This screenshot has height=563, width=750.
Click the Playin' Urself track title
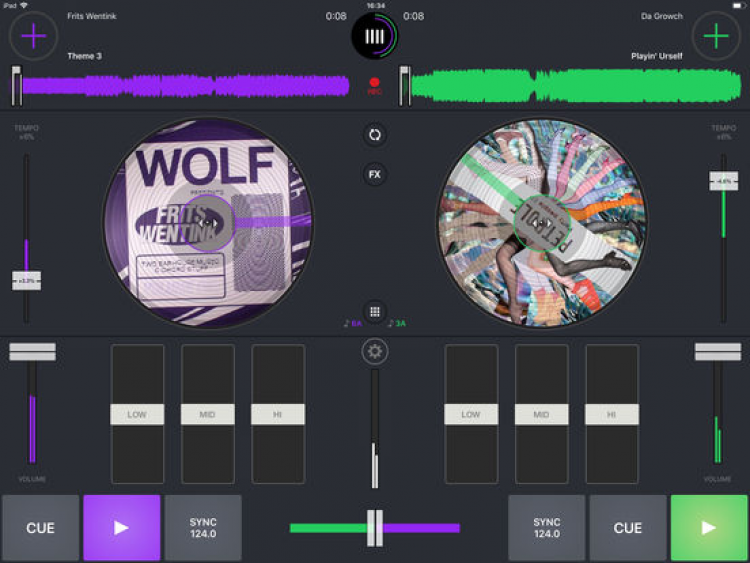click(657, 56)
